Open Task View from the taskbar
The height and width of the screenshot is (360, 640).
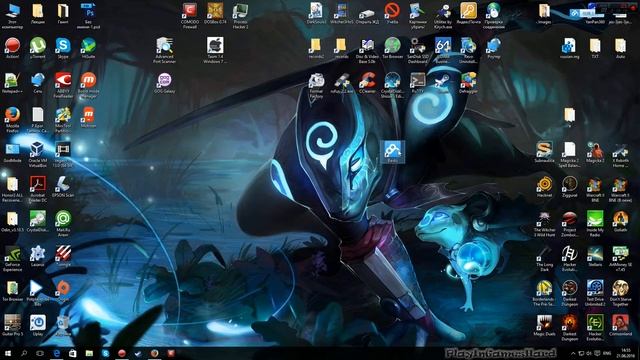pyautogui.click(x=40, y=353)
